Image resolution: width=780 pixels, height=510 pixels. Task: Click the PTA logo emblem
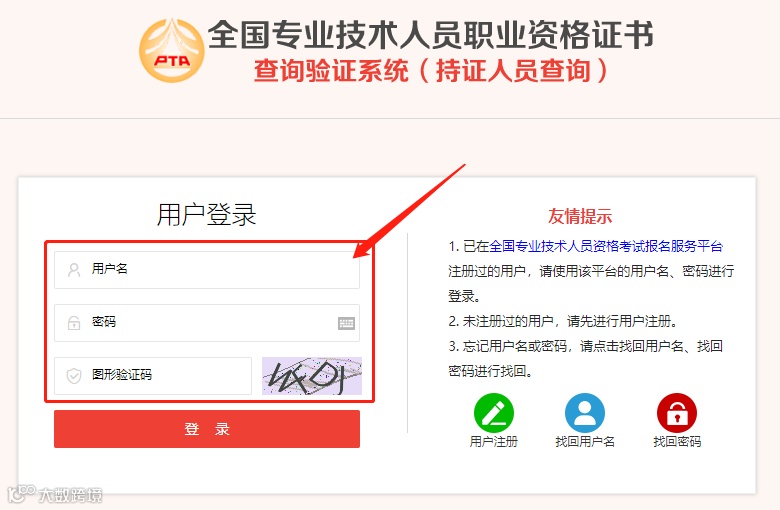click(x=172, y=50)
